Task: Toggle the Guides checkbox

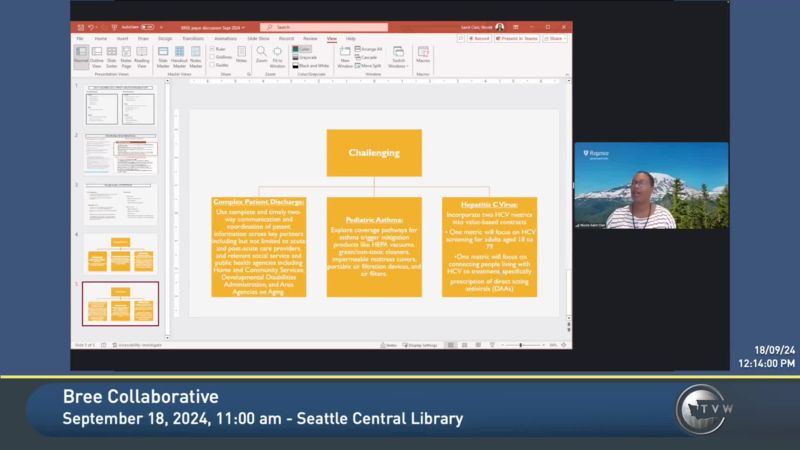Action: pyautogui.click(x=212, y=64)
